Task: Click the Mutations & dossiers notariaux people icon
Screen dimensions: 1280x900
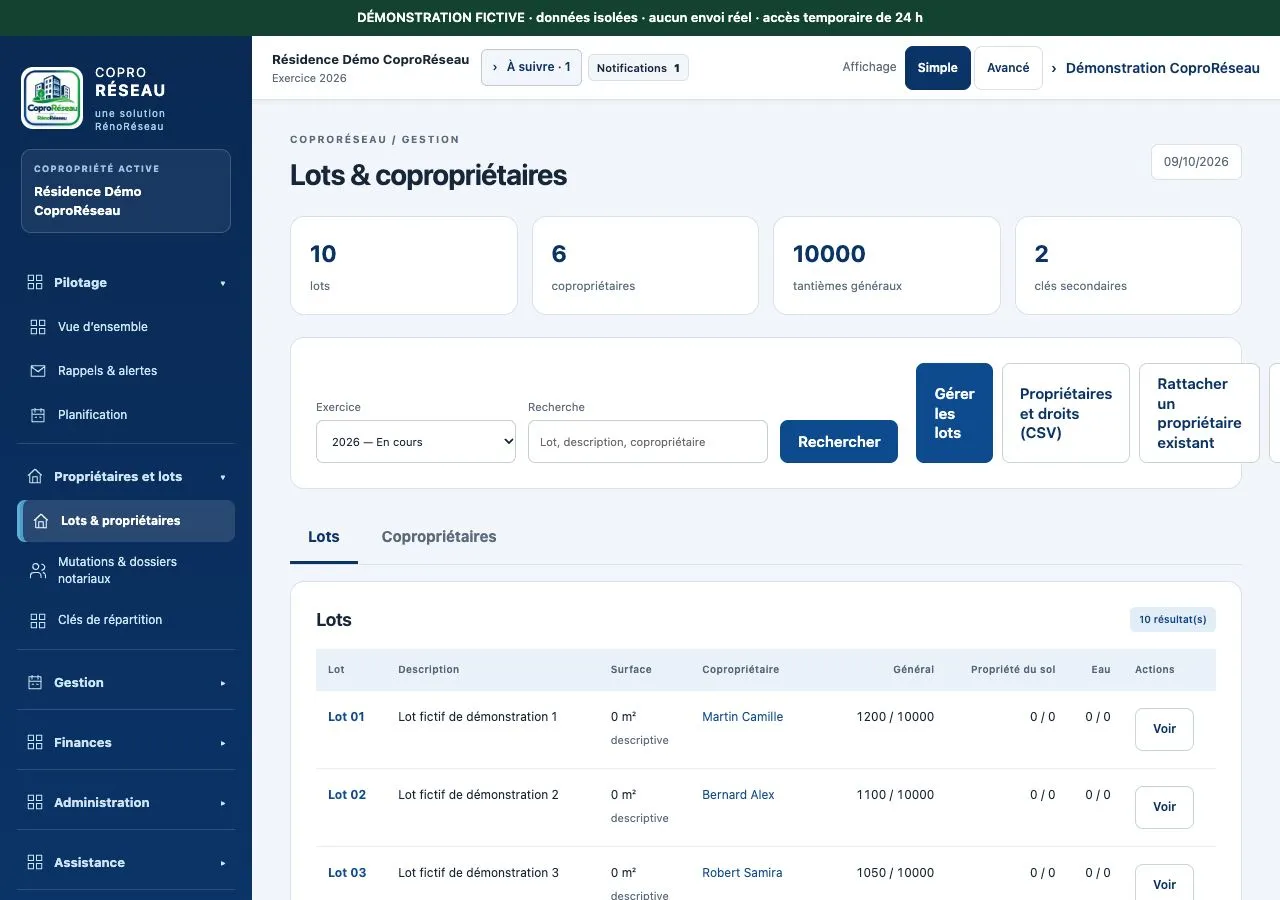Action: 38,570
